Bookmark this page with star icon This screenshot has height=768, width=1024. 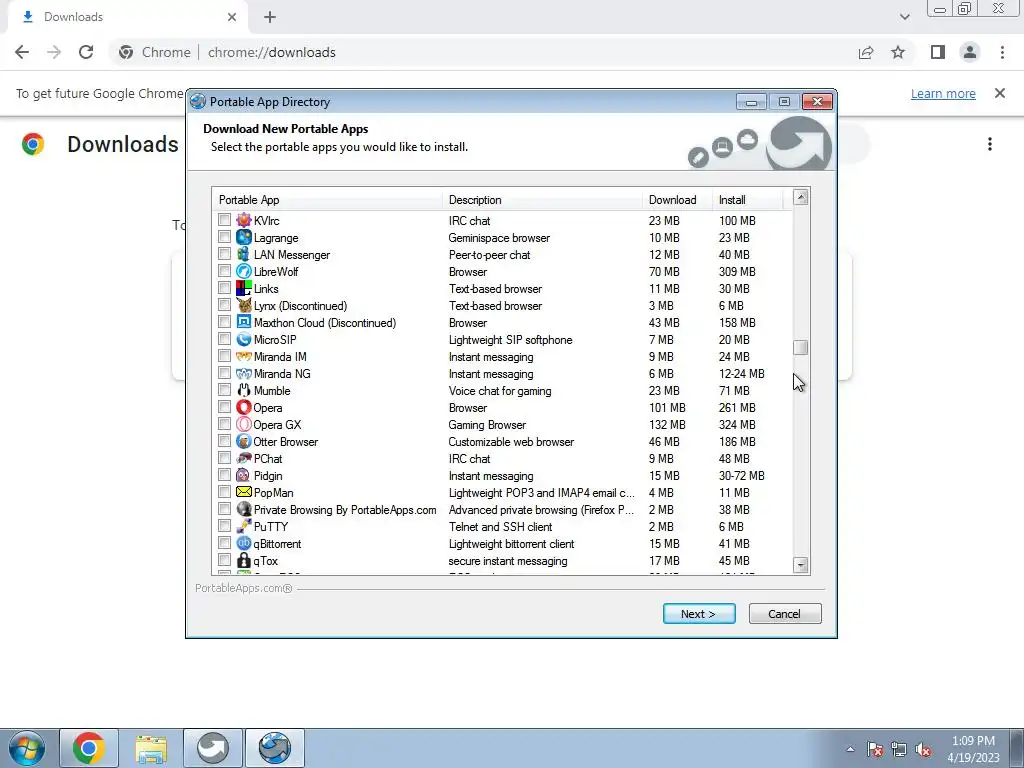898,52
